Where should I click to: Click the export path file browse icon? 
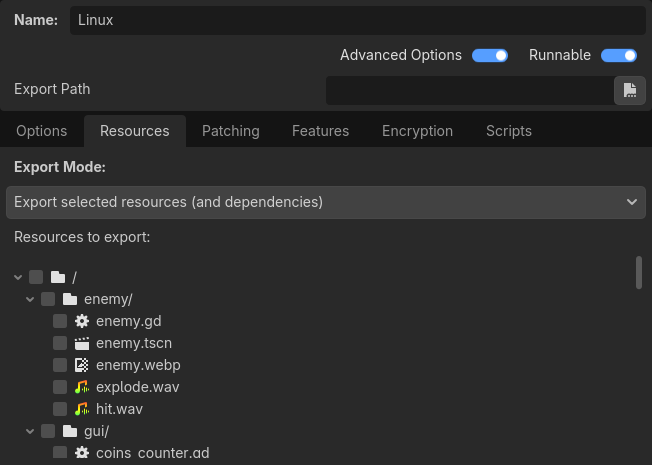click(x=629, y=90)
